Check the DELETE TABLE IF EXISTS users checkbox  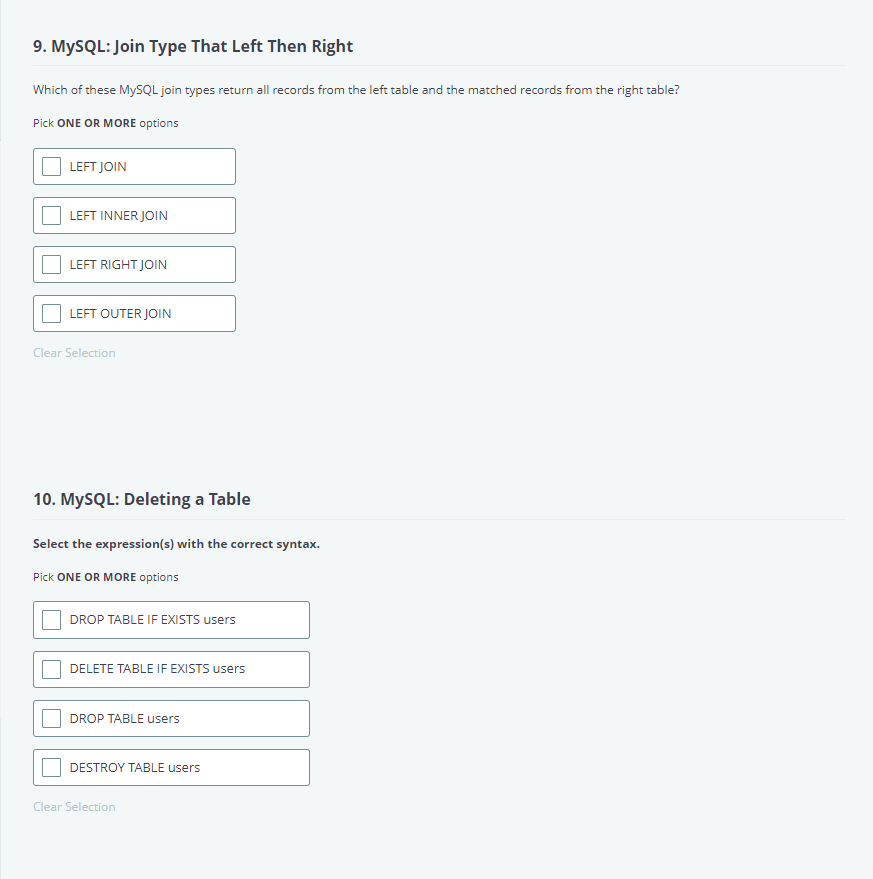[51, 668]
